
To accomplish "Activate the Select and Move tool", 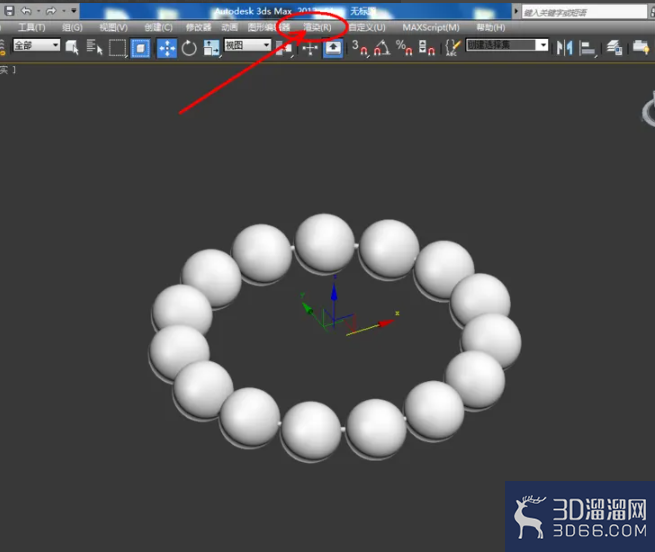I will point(167,48).
